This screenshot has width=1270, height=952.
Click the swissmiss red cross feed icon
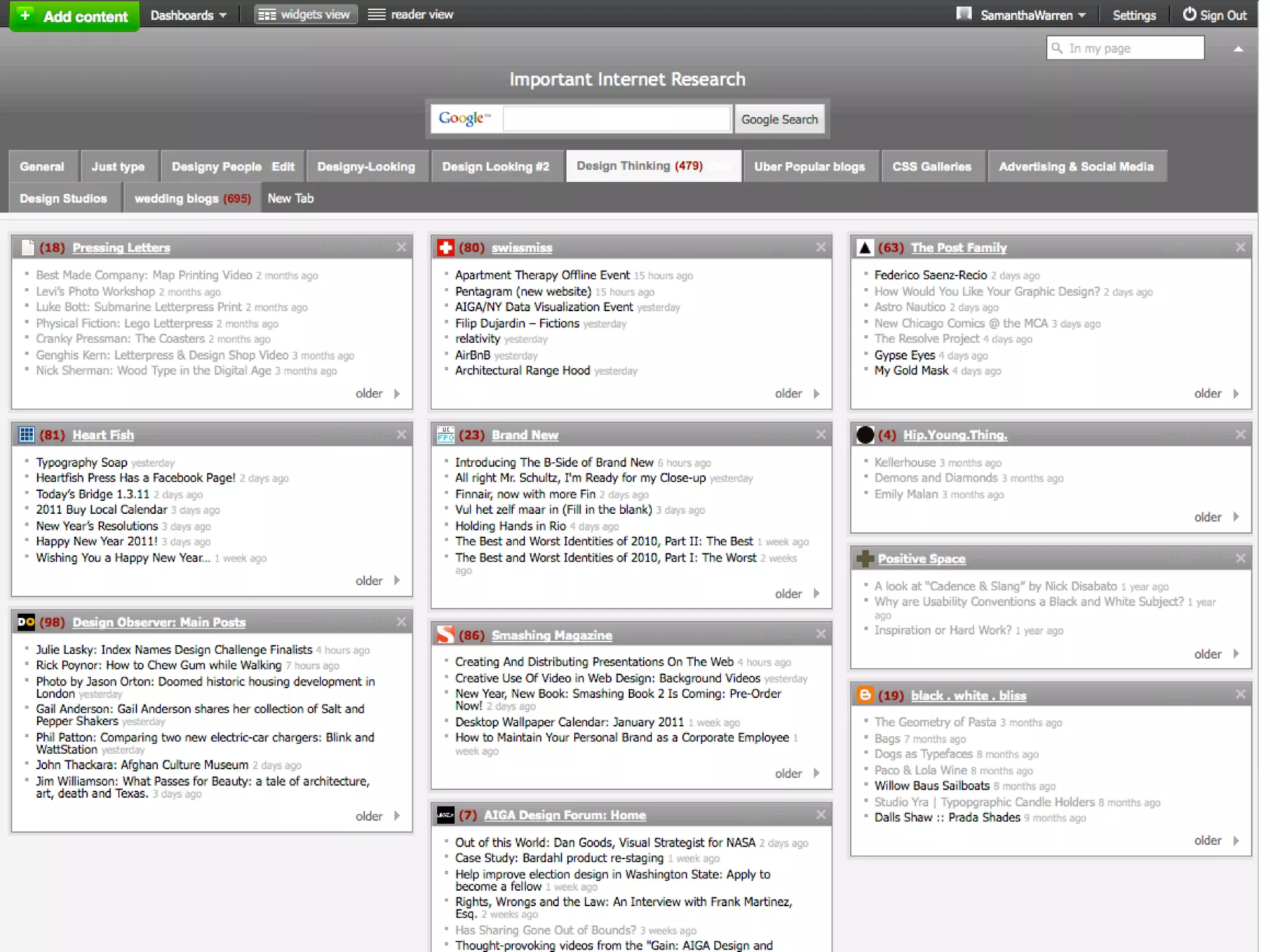click(445, 248)
